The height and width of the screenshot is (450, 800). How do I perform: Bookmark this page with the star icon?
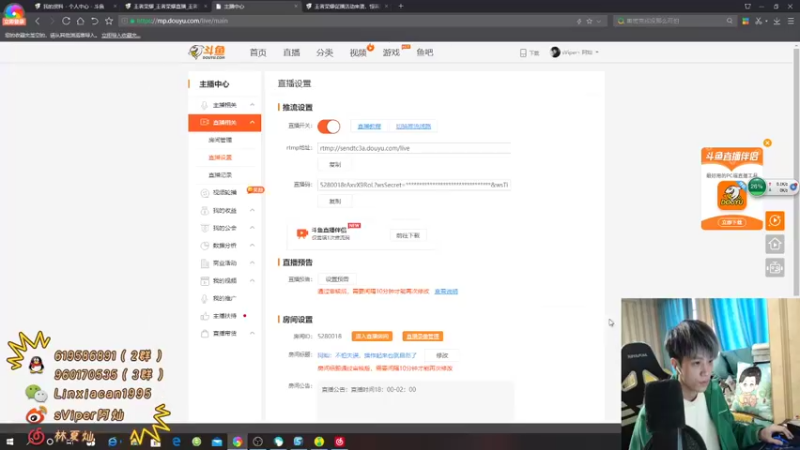[x=109, y=21]
